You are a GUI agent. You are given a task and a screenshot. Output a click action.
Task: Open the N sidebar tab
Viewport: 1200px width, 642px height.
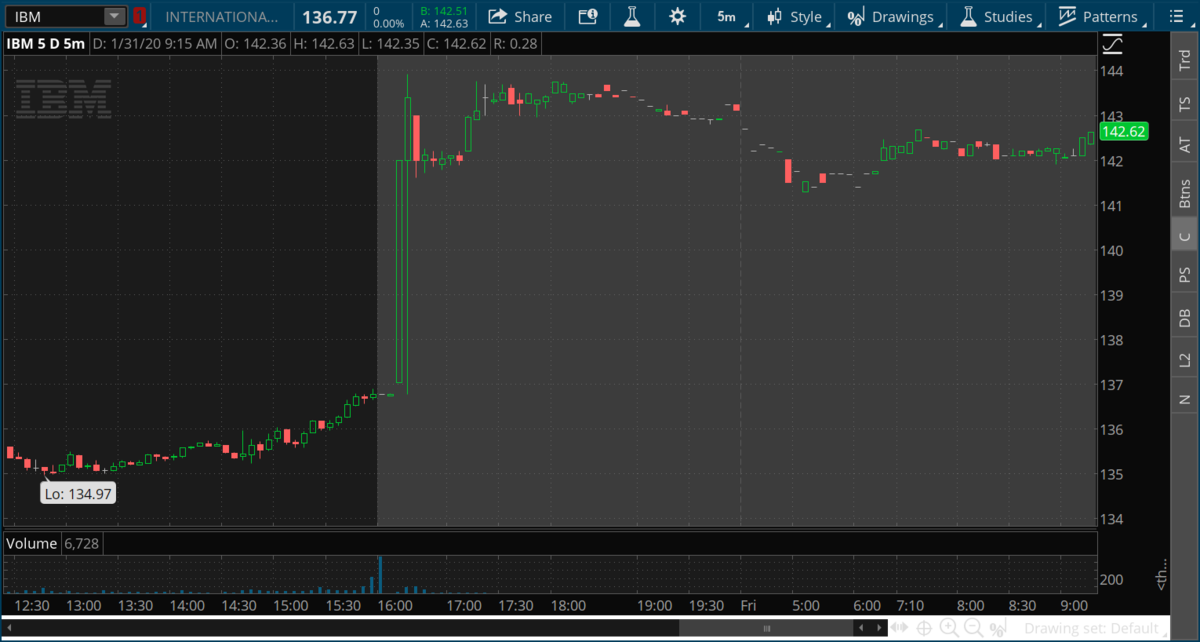click(x=1185, y=400)
